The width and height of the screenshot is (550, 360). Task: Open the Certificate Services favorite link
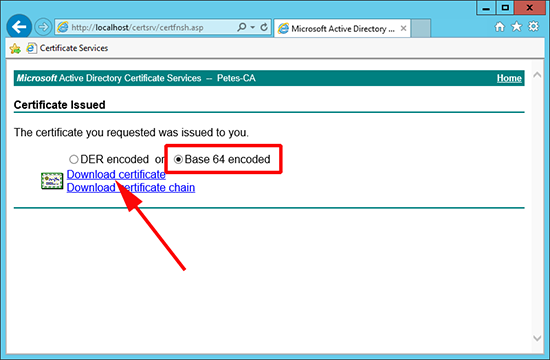tap(67, 48)
